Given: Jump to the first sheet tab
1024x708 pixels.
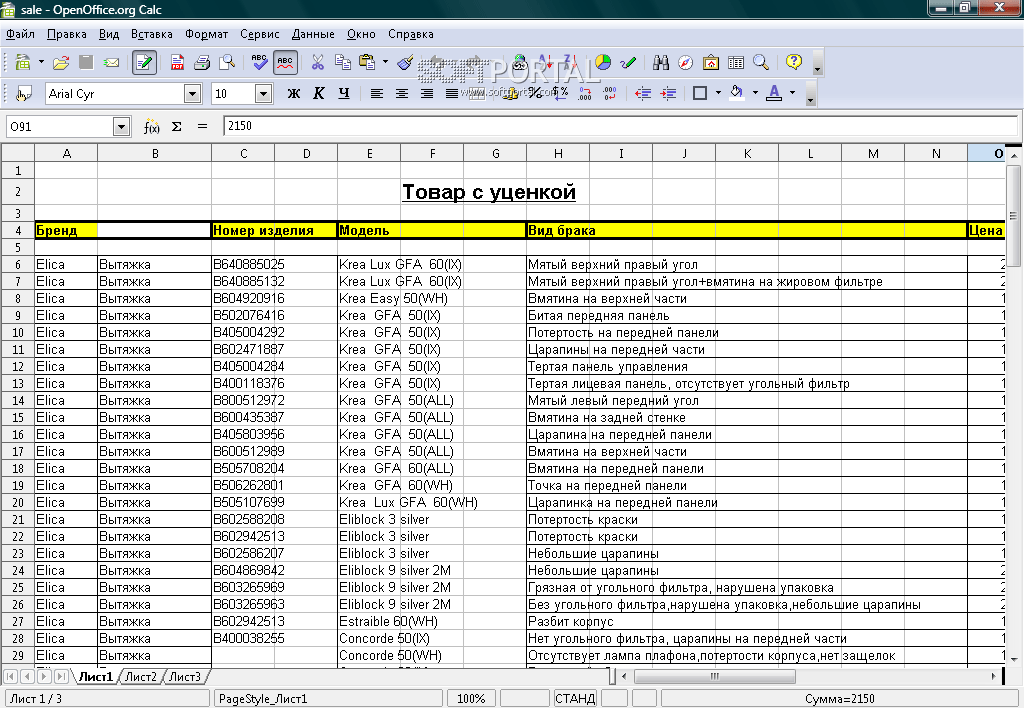Looking at the screenshot, I should pos(11,677).
